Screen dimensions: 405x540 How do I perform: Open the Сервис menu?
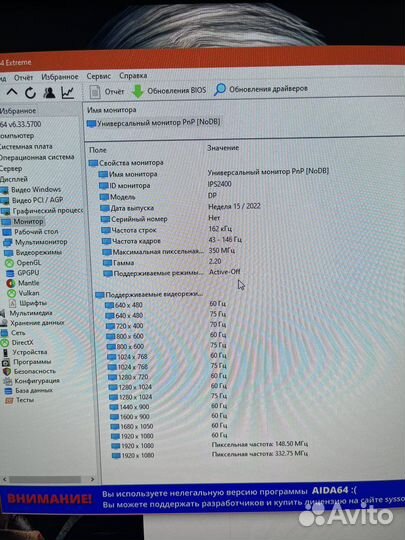pos(98,76)
